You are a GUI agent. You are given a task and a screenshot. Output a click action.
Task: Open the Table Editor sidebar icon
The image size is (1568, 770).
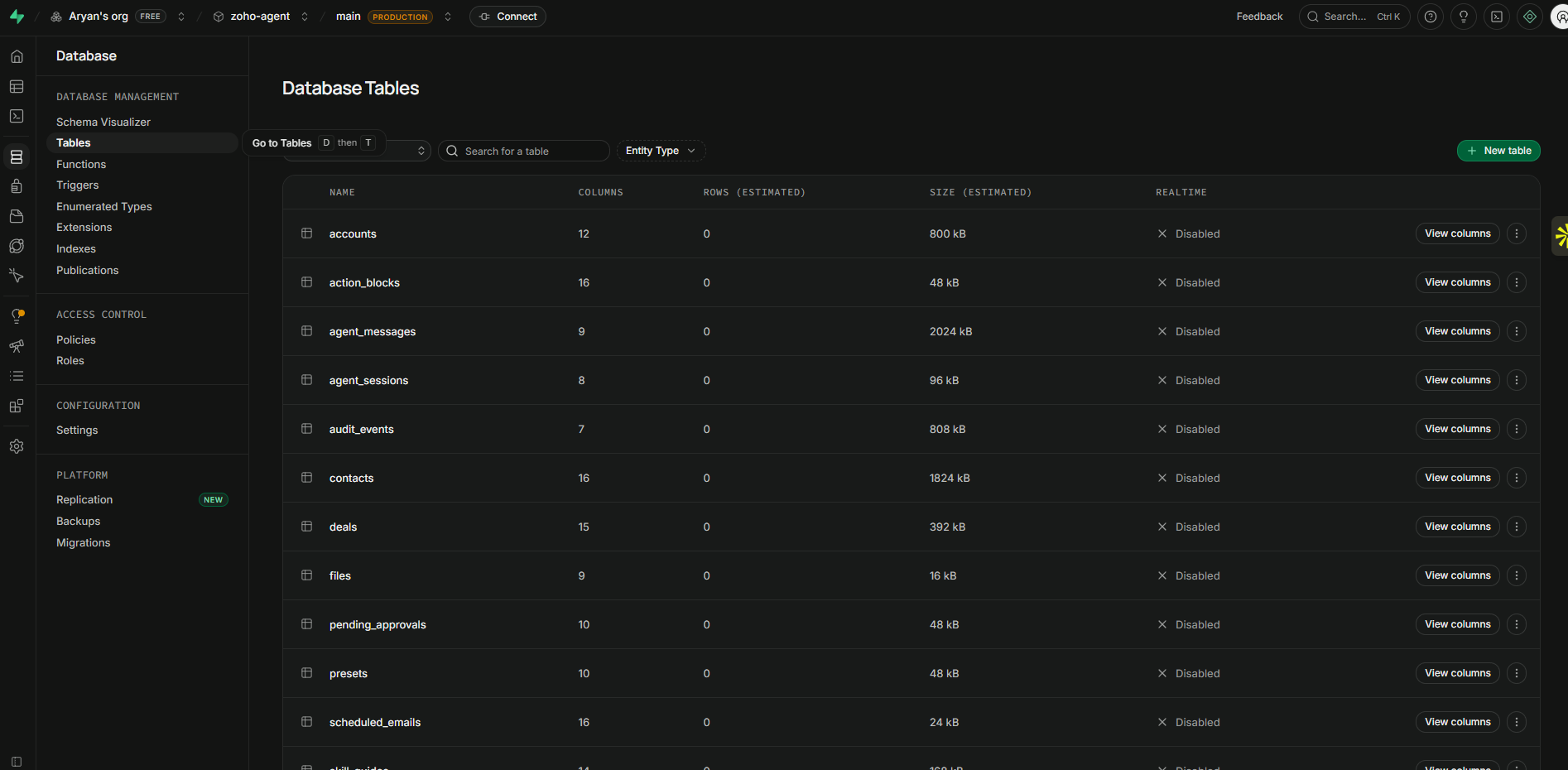[x=17, y=87]
